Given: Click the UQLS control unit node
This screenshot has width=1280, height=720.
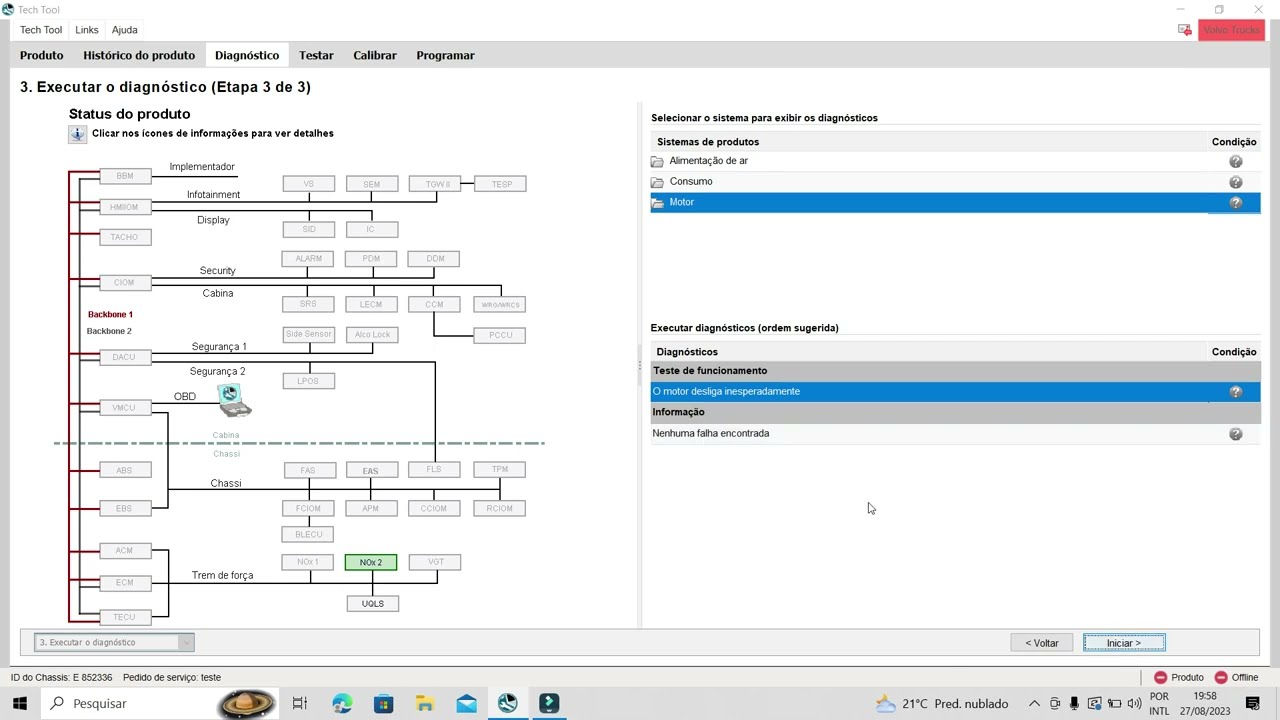Looking at the screenshot, I should click(x=373, y=603).
